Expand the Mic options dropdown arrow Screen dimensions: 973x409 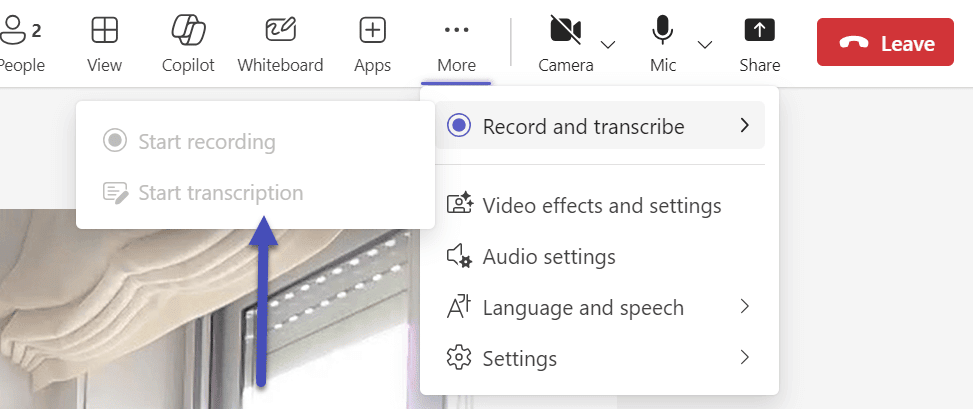click(x=705, y=44)
